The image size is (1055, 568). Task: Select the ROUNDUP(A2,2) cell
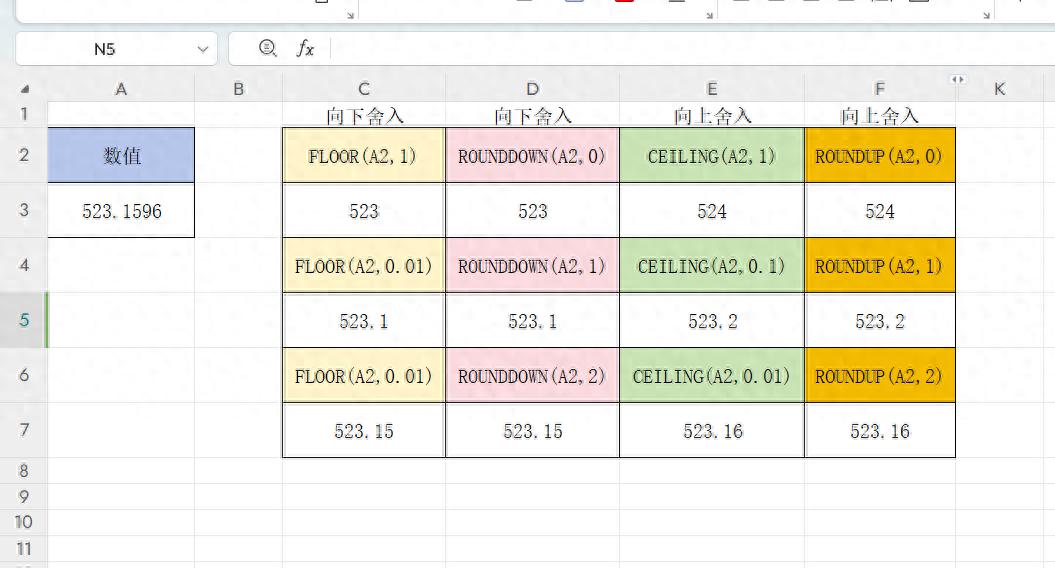point(879,375)
